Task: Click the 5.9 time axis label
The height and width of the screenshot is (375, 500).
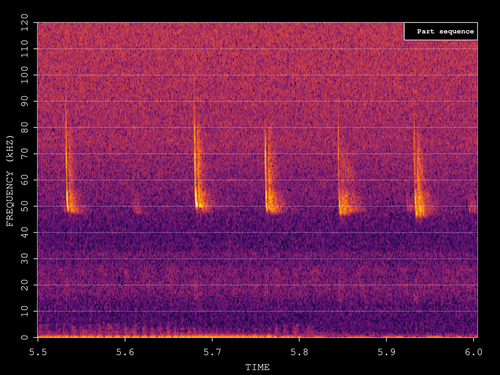Action: click(386, 352)
